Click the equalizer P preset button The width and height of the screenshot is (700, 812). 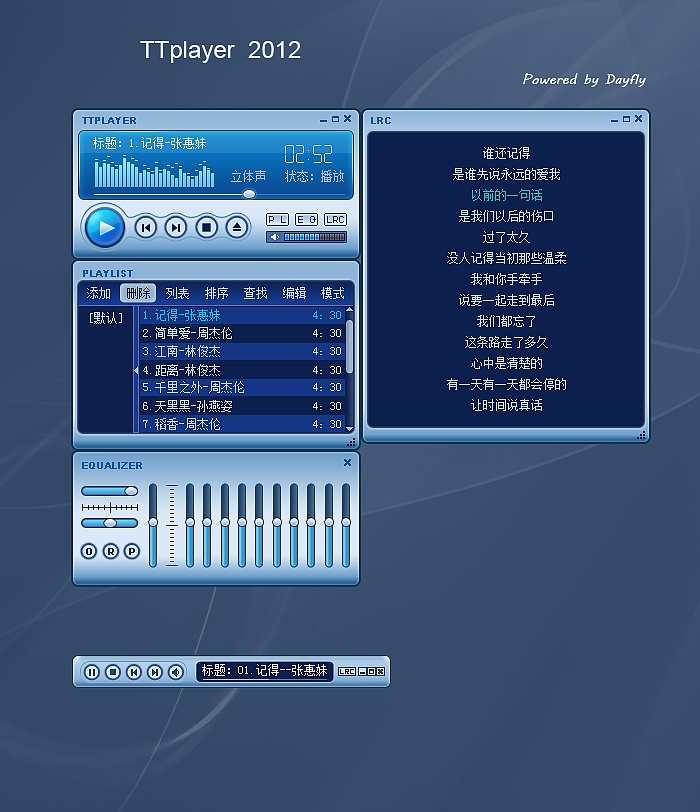click(x=132, y=551)
